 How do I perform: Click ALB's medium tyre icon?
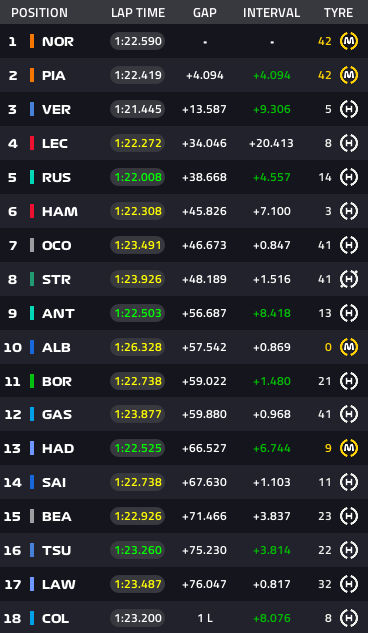pos(349,347)
